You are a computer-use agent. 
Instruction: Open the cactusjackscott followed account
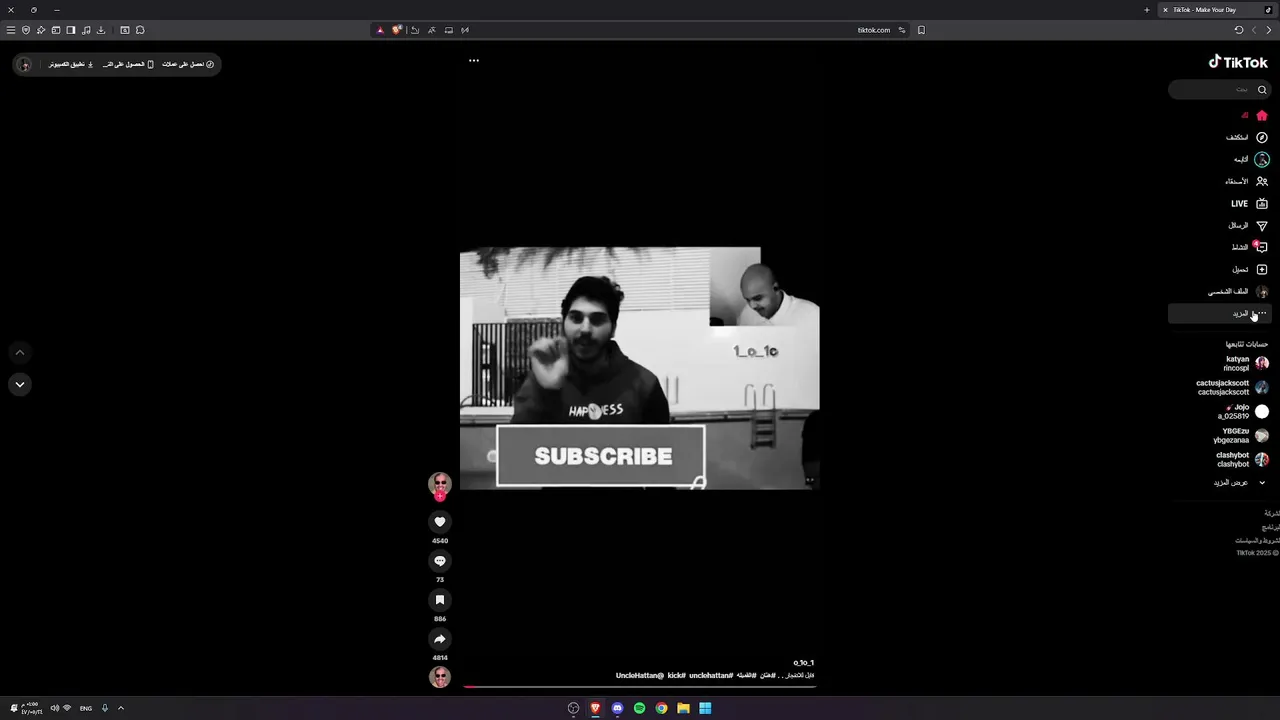pos(1232,387)
